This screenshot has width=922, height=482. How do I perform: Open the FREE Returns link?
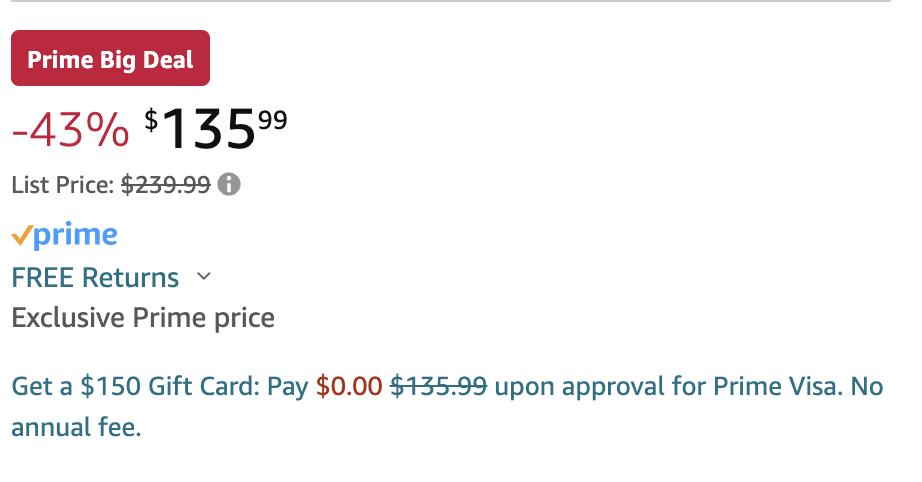click(x=95, y=277)
